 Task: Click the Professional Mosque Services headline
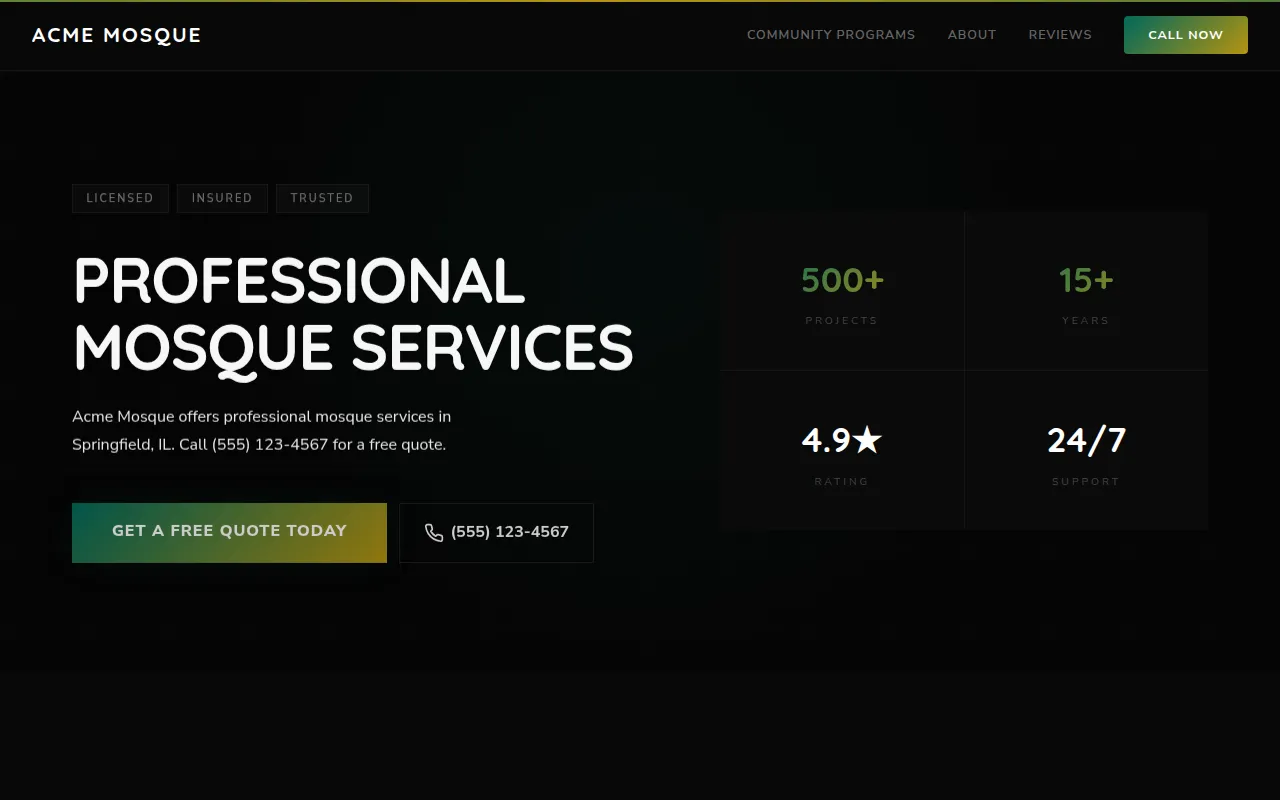(352, 314)
